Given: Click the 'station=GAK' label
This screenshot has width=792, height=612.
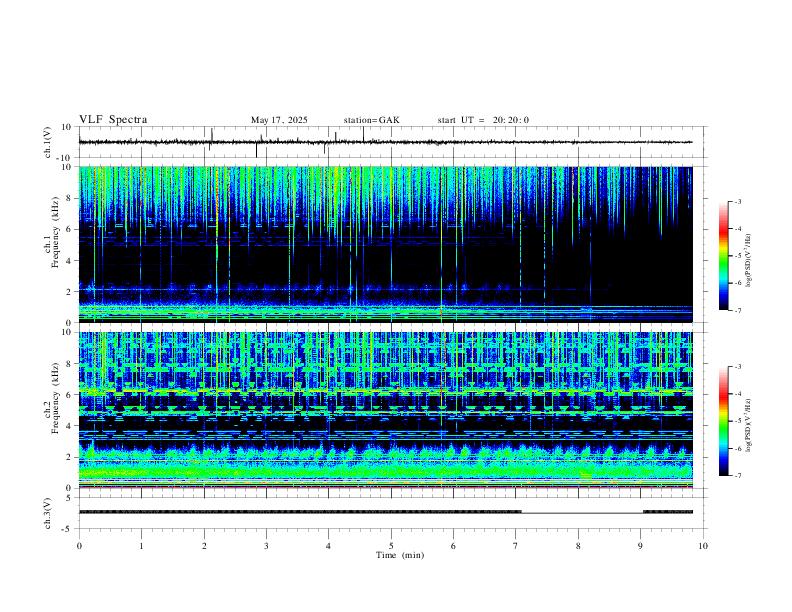Looking at the screenshot, I should [371, 120].
